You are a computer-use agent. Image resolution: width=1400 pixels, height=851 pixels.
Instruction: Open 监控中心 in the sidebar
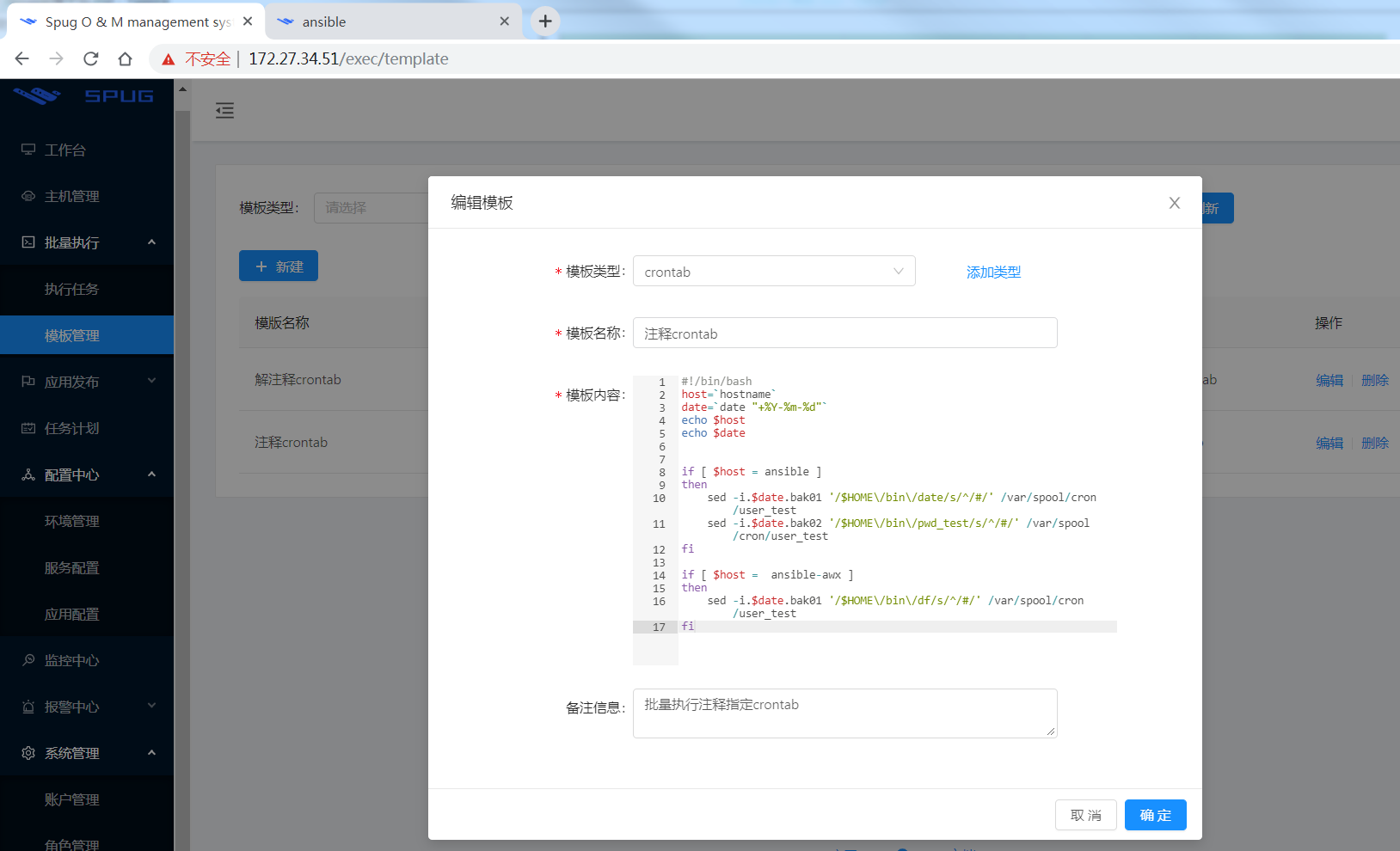tap(87, 660)
